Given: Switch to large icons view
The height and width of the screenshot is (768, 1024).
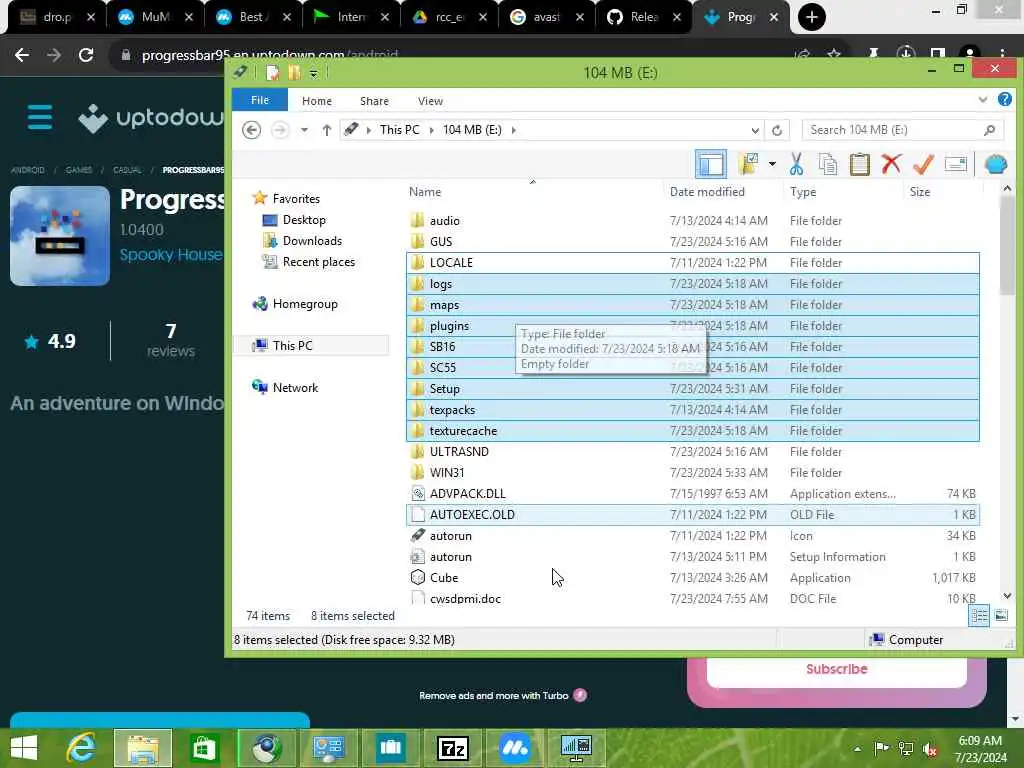Looking at the screenshot, I should pos(1000,616).
